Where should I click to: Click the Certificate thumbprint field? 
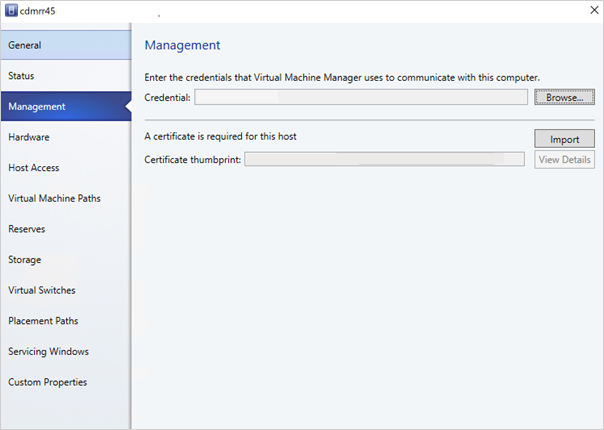[x=384, y=159]
